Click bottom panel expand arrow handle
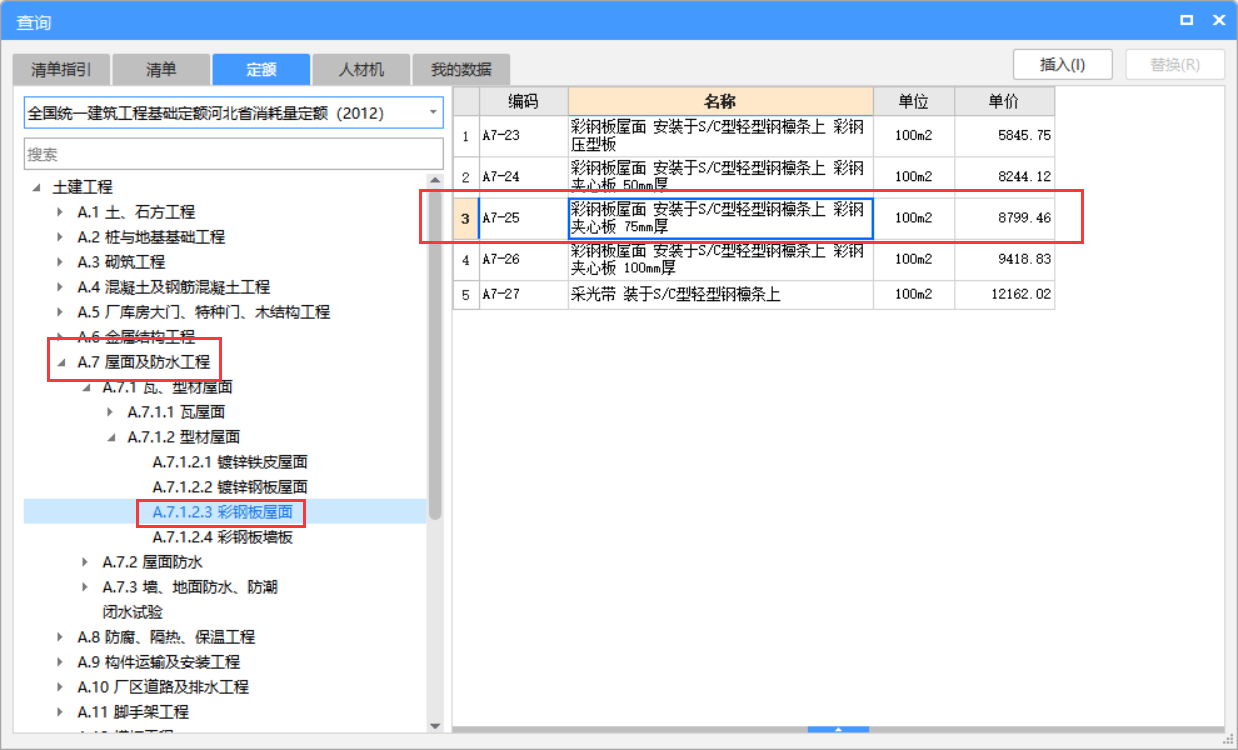Viewport: 1238px width, 750px height. (838, 729)
